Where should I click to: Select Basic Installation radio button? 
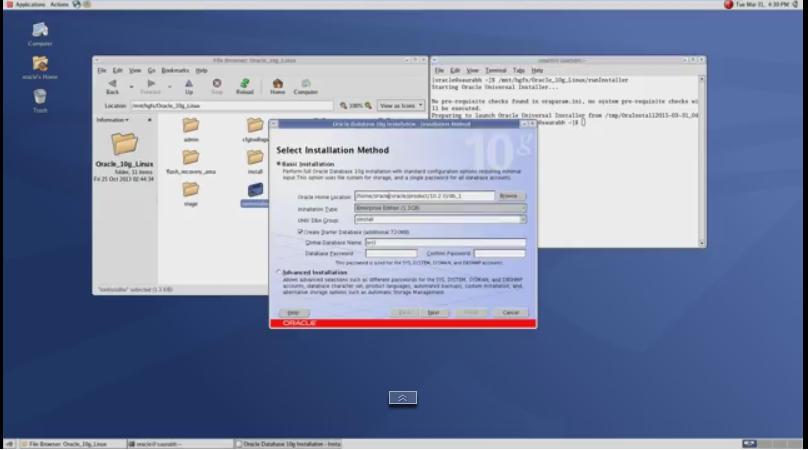coord(279,164)
